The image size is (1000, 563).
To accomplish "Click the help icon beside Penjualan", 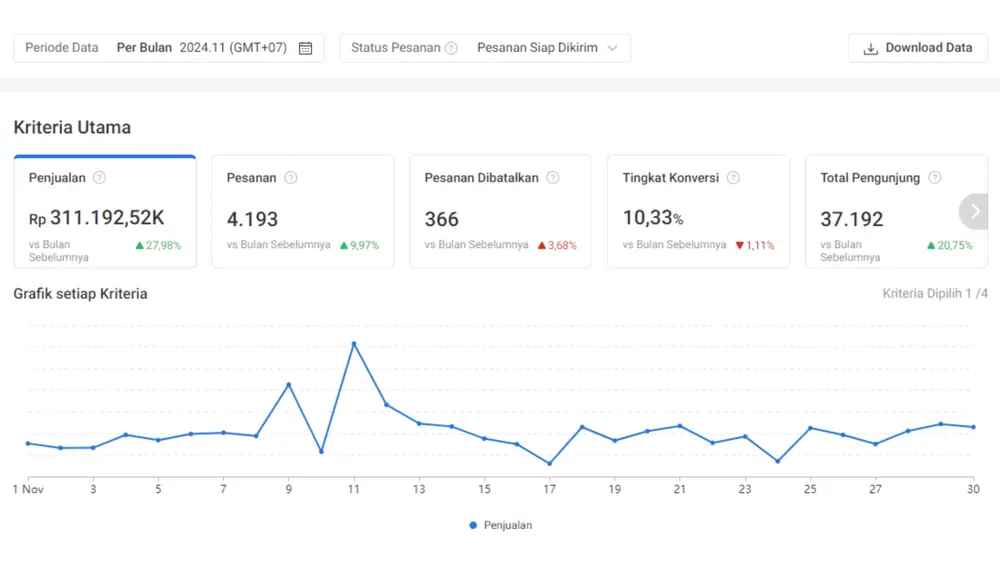I will (x=99, y=178).
